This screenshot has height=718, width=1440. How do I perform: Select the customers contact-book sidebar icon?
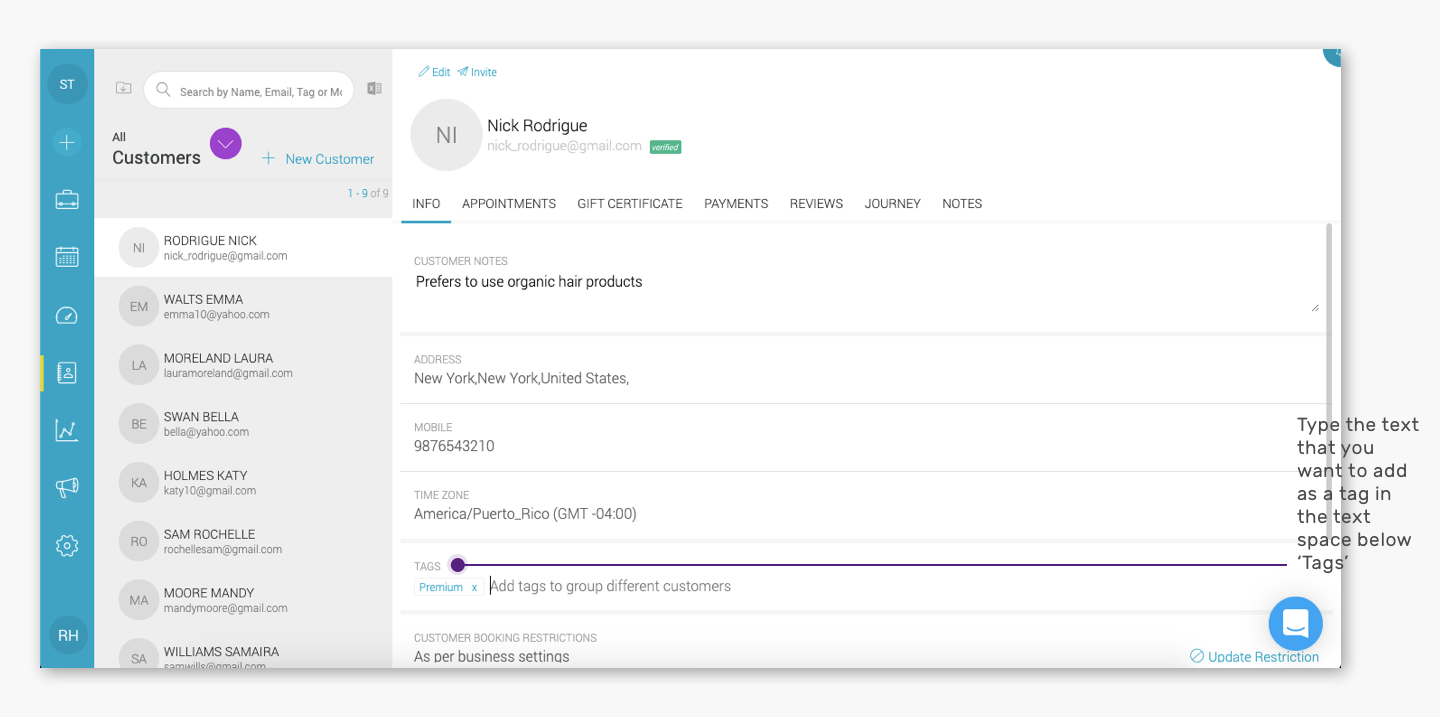pos(67,373)
